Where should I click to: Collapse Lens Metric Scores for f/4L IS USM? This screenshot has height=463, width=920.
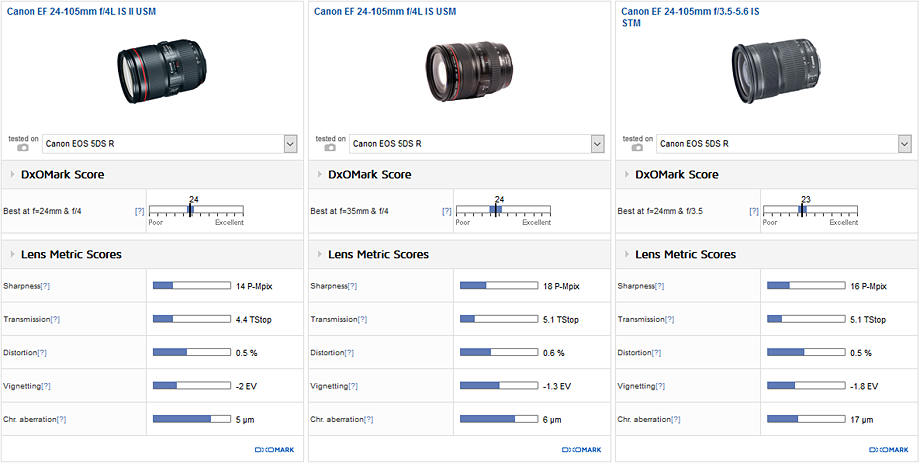(x=320, y=254)
